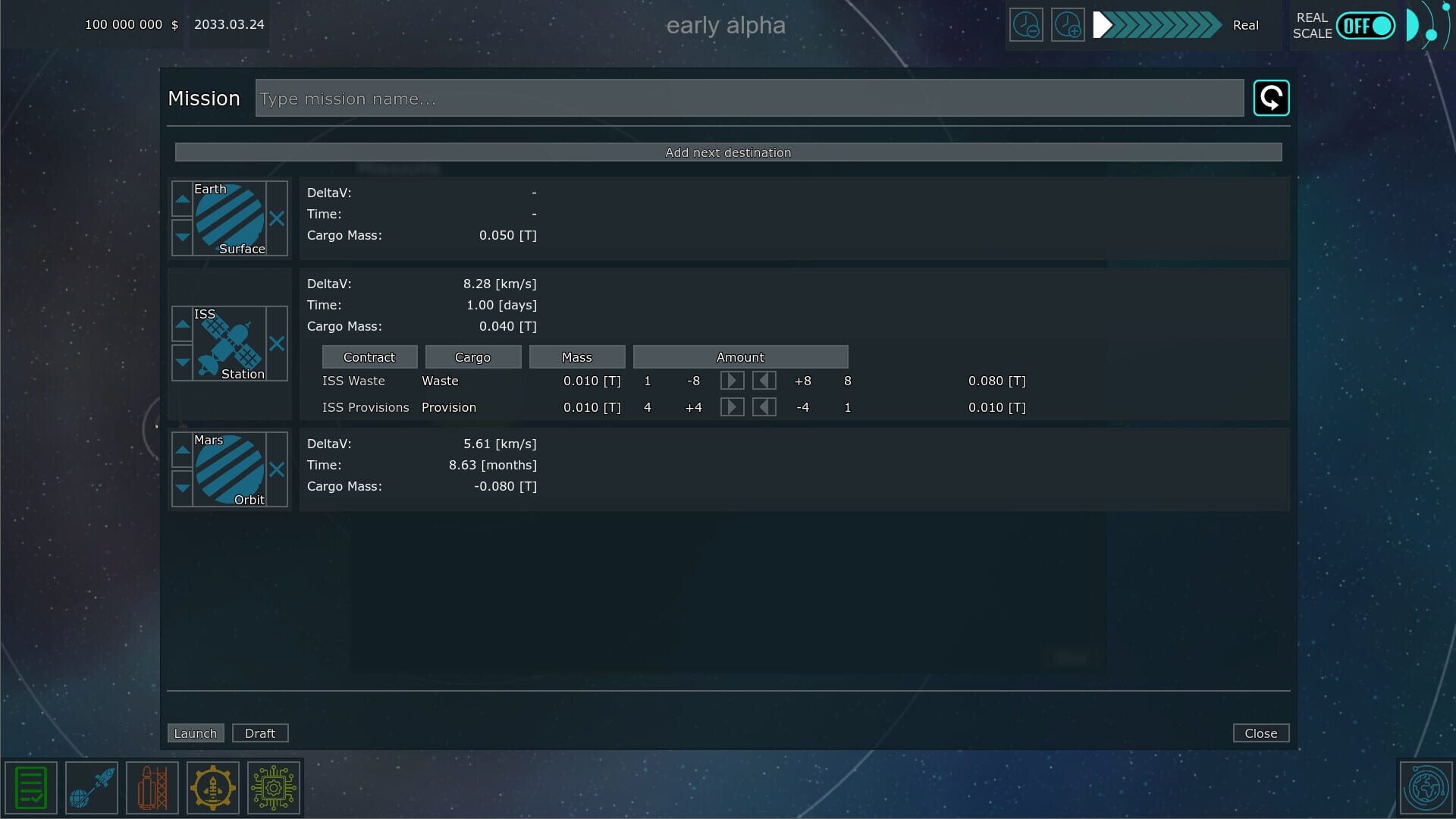Click the mission name input field
Viewport: 1456px width, 819px height.
(751, 99)
